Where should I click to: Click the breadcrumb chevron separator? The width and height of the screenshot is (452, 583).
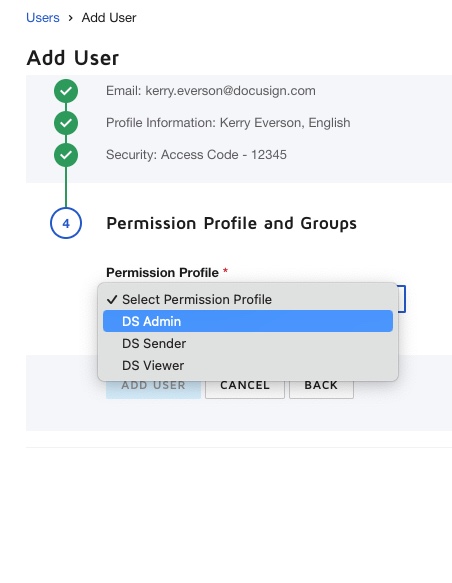(x=71, y=18)
